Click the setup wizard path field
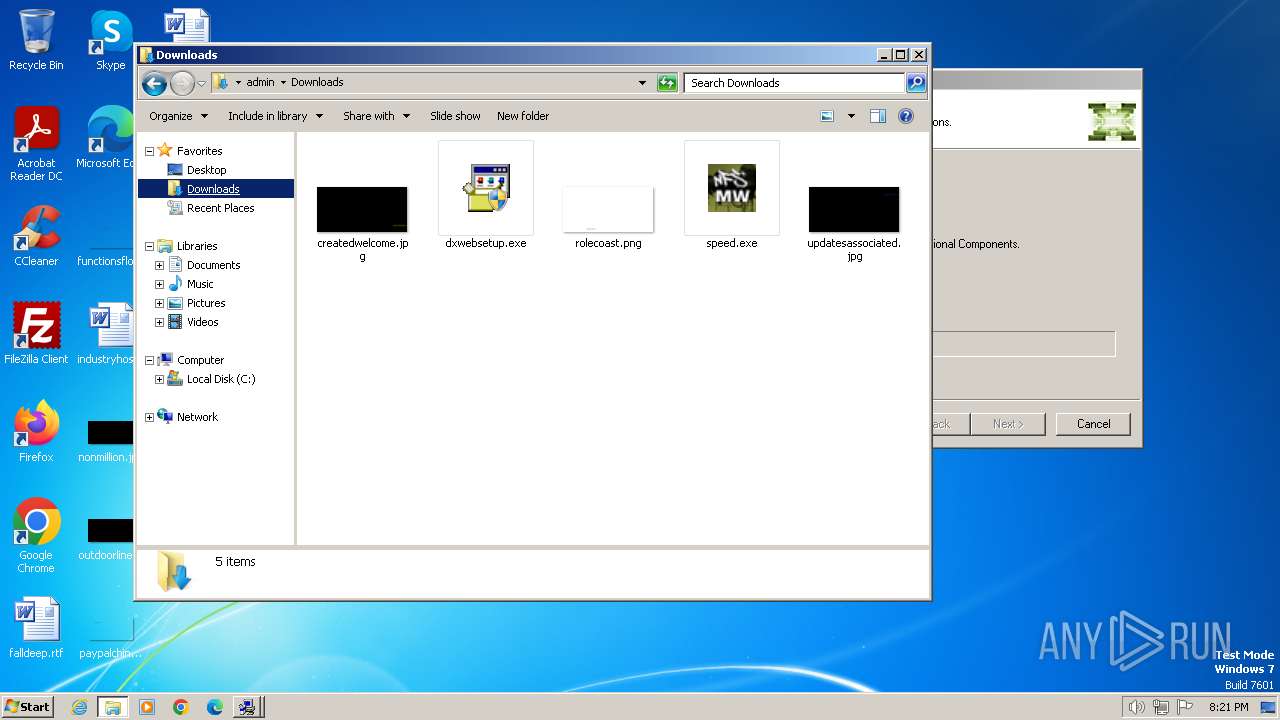1280x720 pixels. [1023, 344]
